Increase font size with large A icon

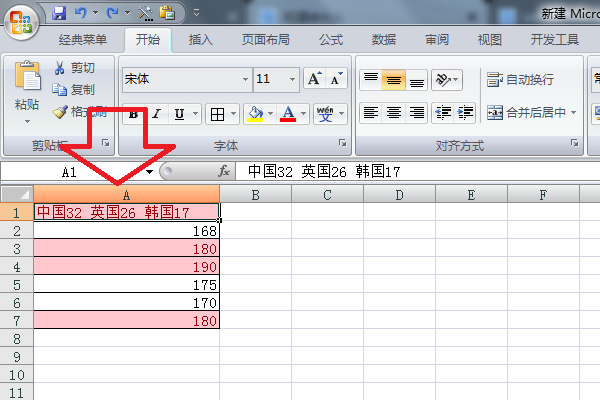click(315, 79)
